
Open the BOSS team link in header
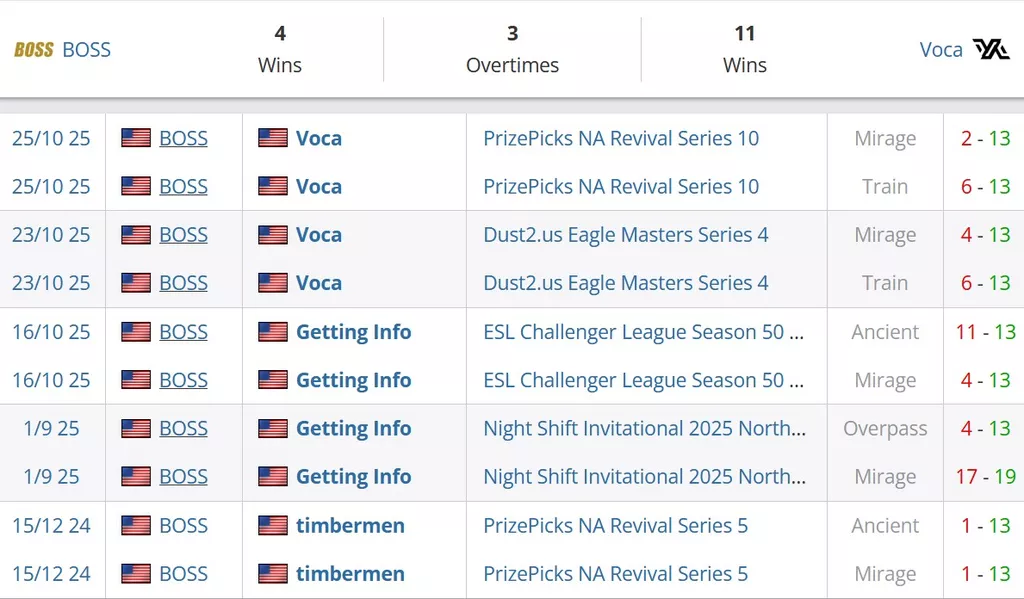point(87,50)
